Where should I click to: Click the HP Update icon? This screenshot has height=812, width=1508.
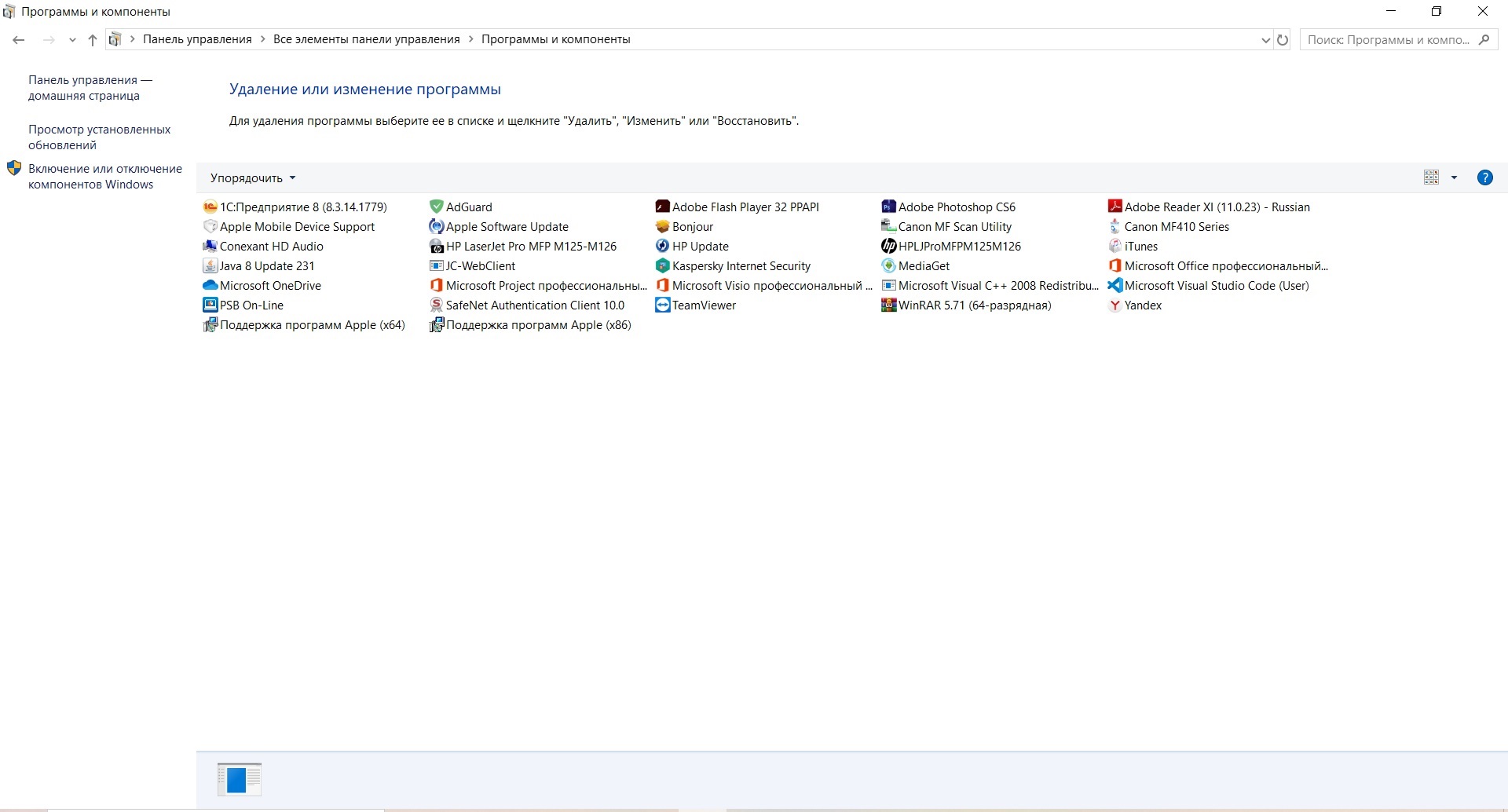click(x=662, y=247)
